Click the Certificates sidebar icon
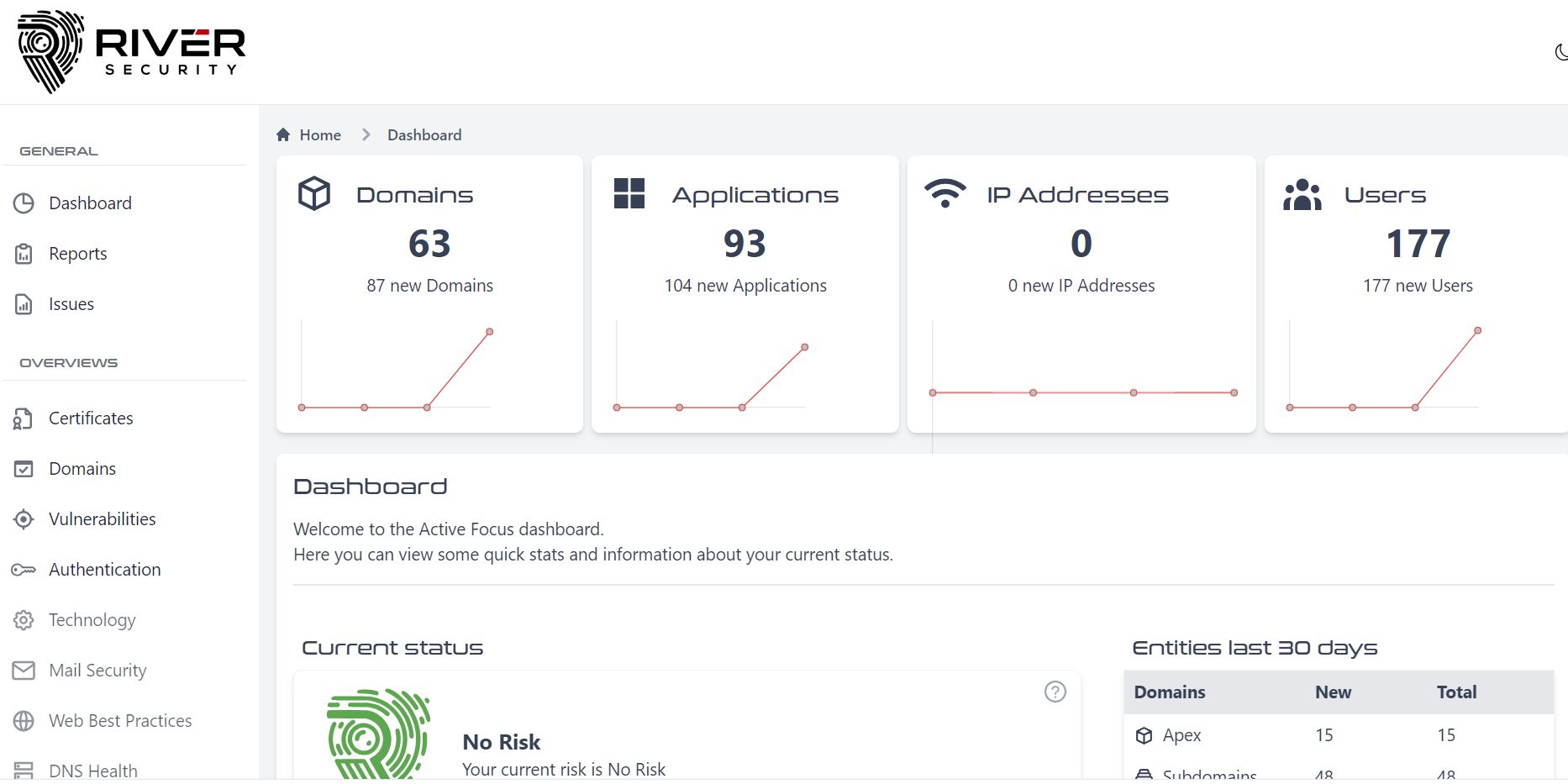The width and height of the screenshot is (1568, 784). click(24, 418)
